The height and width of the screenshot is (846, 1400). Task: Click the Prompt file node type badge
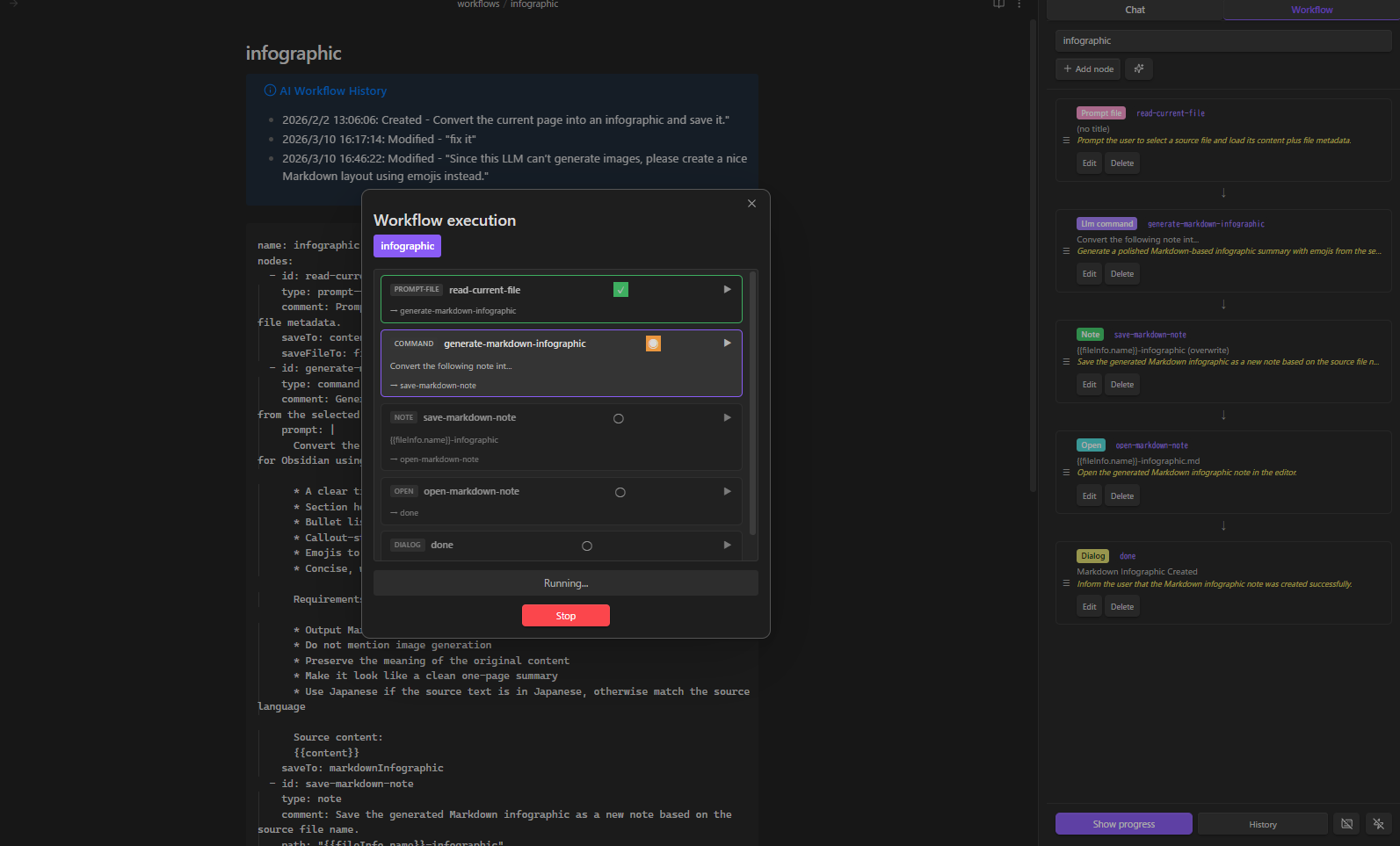tap(1101, 113)
